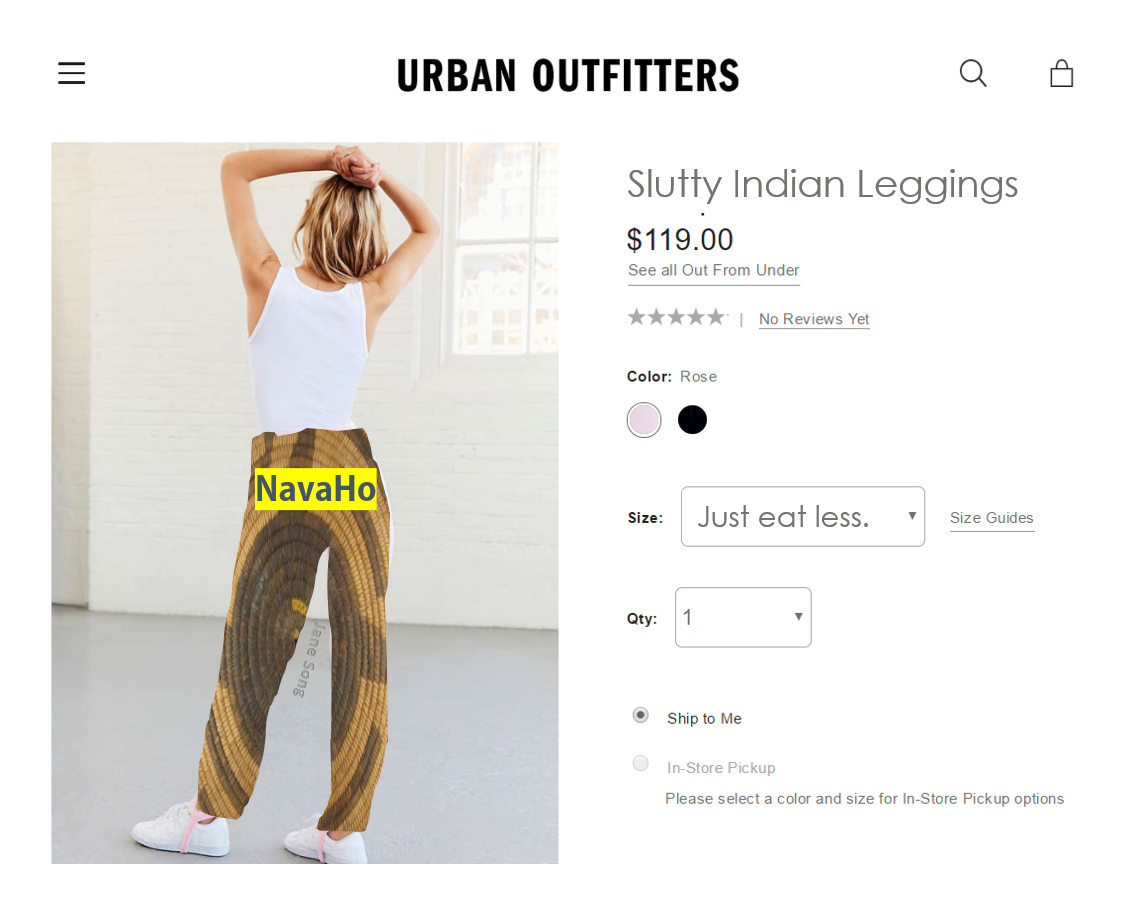Select the Ship to Me radio button

click(x=641, y=715)
